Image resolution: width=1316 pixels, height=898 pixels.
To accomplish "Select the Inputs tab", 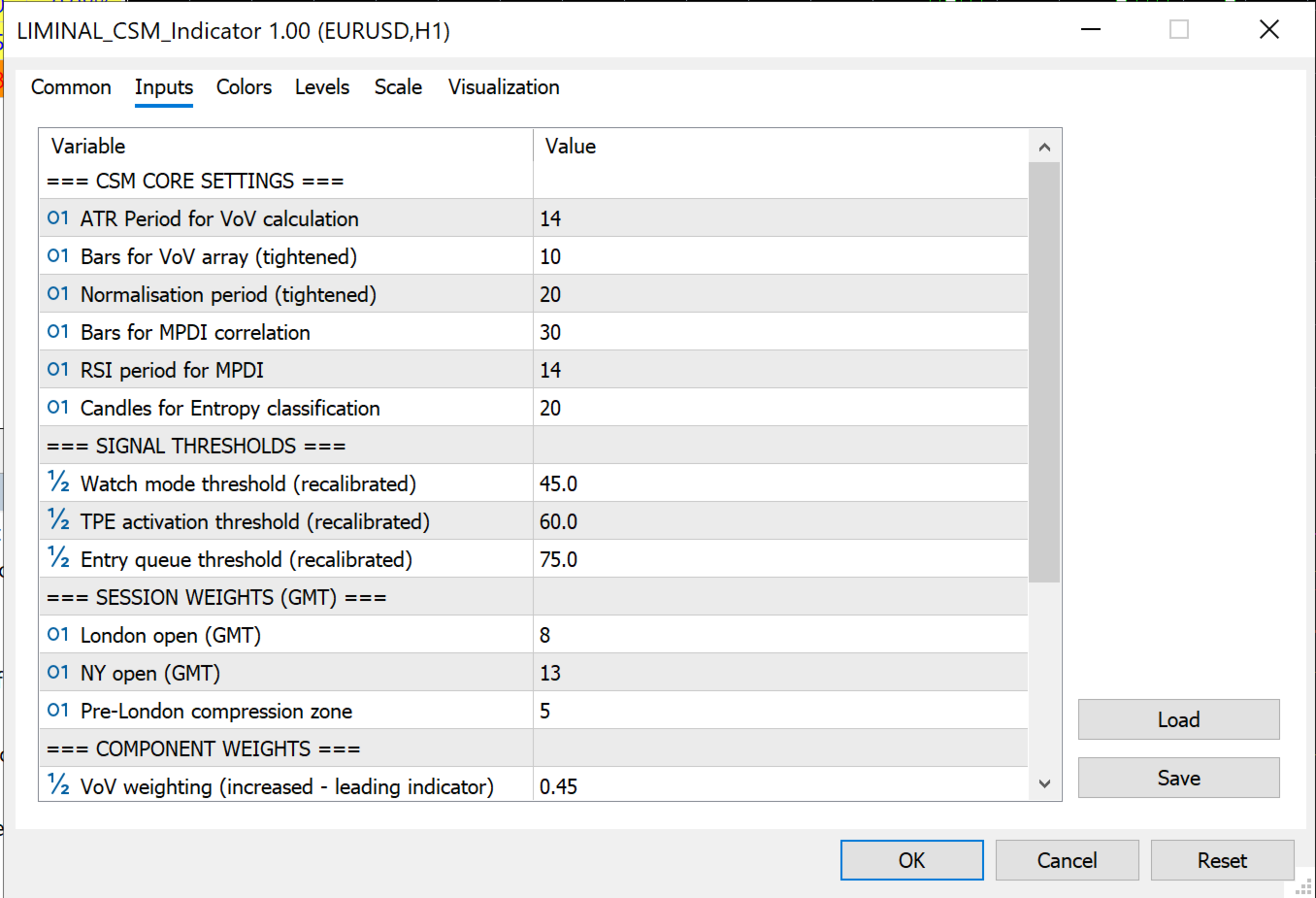I will (164, 87).
